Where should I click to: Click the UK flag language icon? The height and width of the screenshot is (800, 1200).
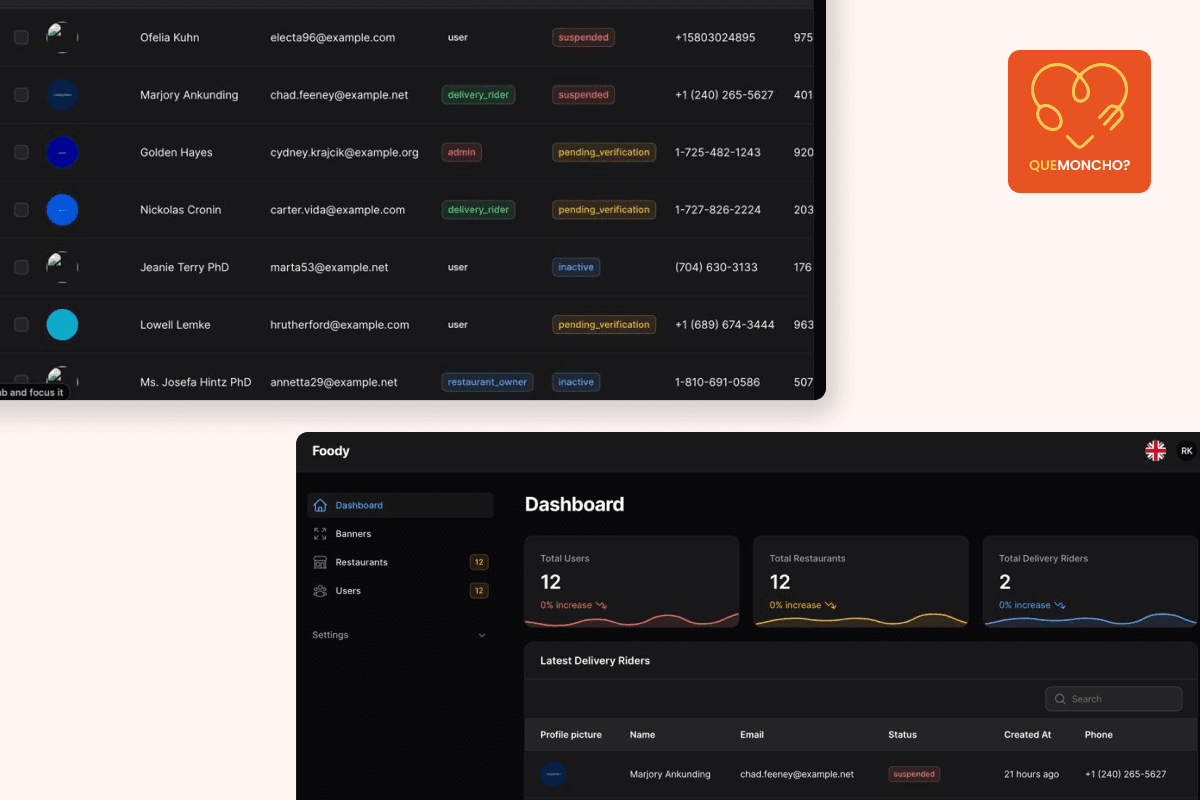[1155, 451]
